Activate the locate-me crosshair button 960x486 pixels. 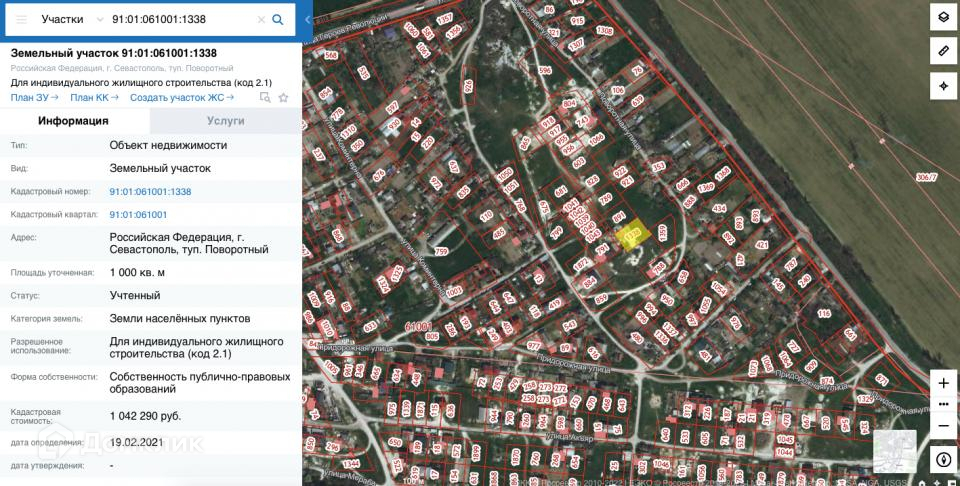click(x=943, y=86)
